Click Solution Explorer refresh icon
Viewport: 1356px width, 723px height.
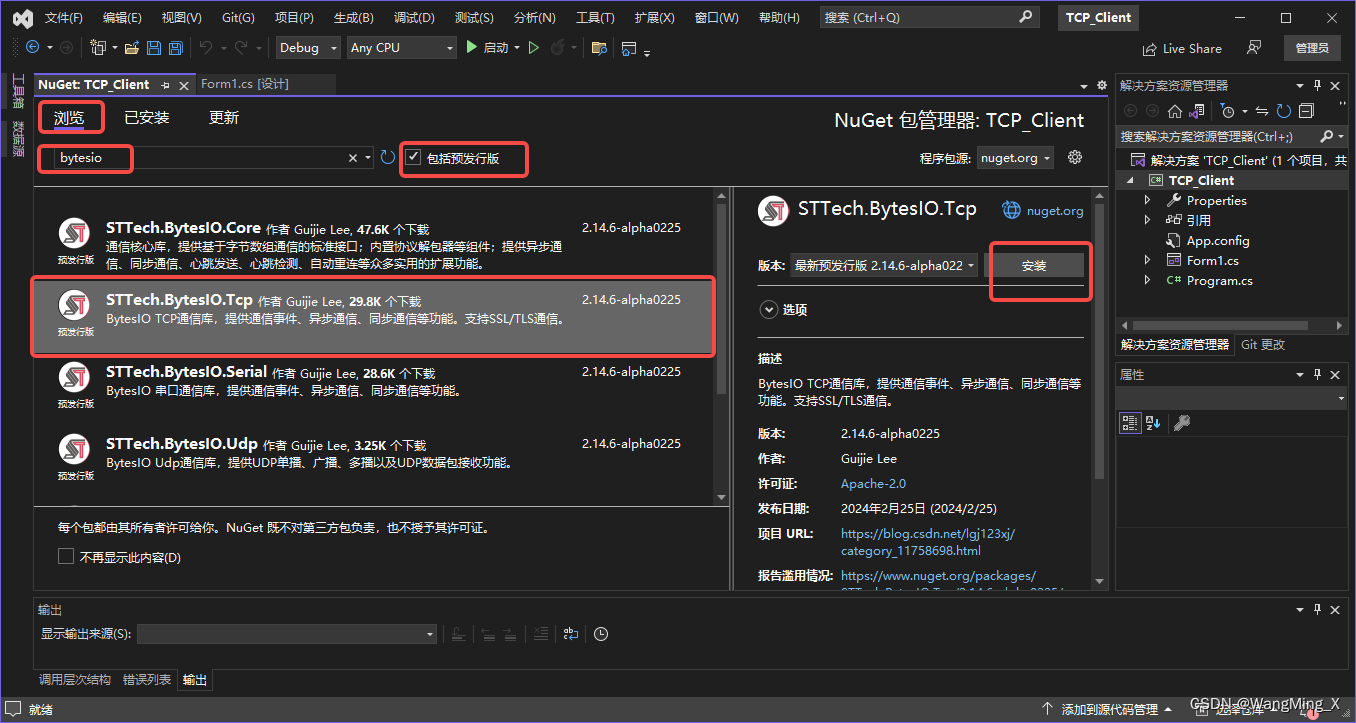click(1283, 111)
